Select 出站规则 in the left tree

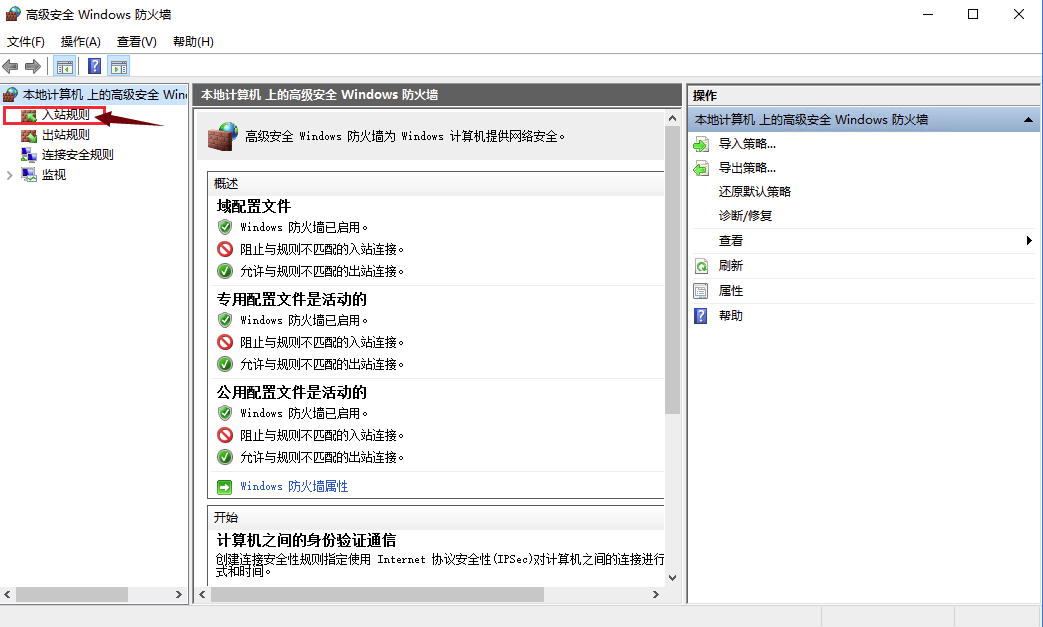[x=65, y=135]
